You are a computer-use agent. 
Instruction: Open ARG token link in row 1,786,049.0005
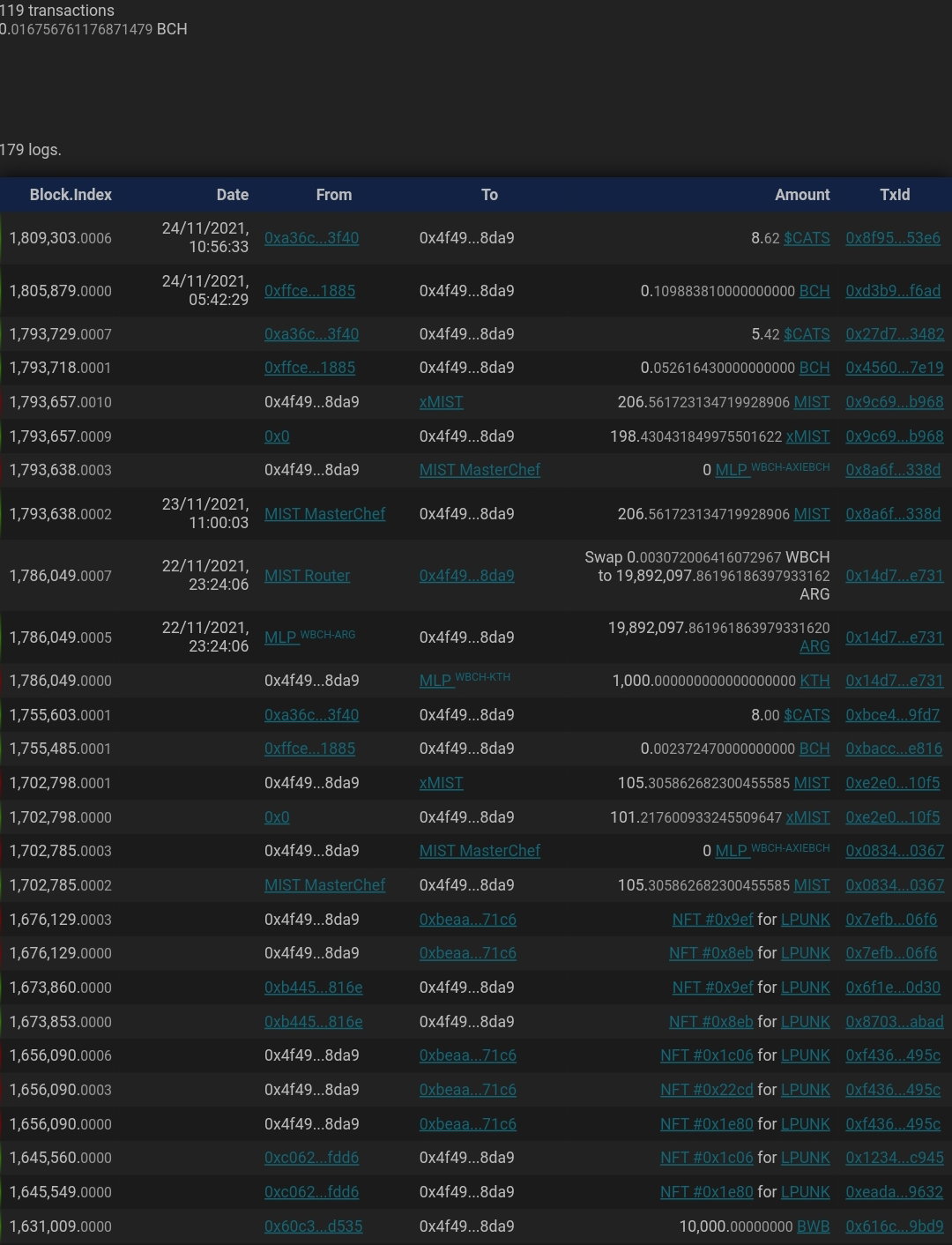(x=814, y=646)
